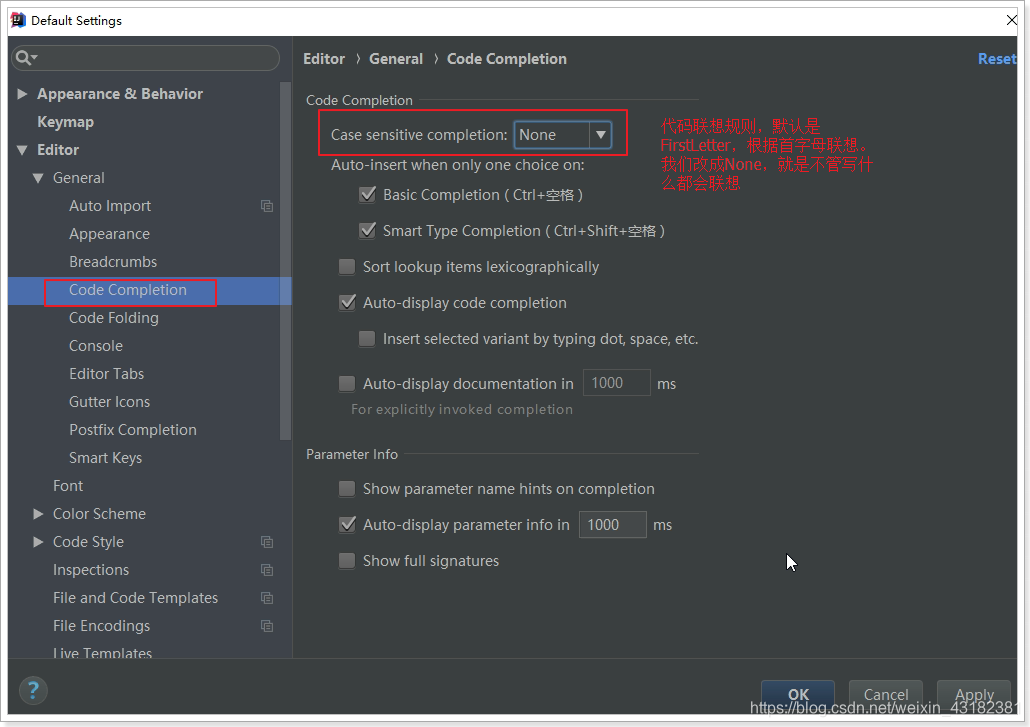The image size is (1030, 727).
Task: Open Editor Tabs settings
Action: click(x=106, y=374)
